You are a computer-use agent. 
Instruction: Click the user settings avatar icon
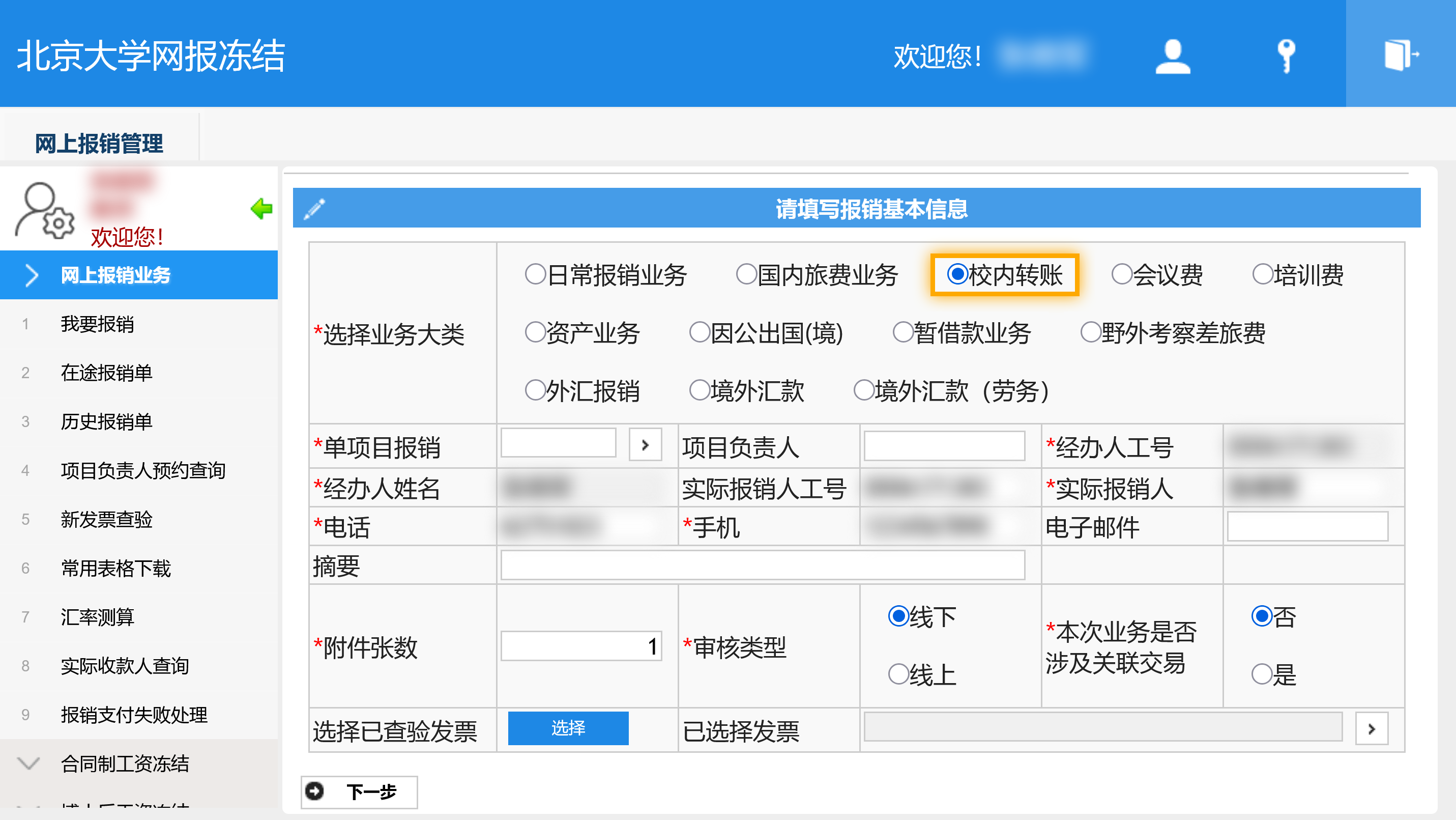coord(44,210)
